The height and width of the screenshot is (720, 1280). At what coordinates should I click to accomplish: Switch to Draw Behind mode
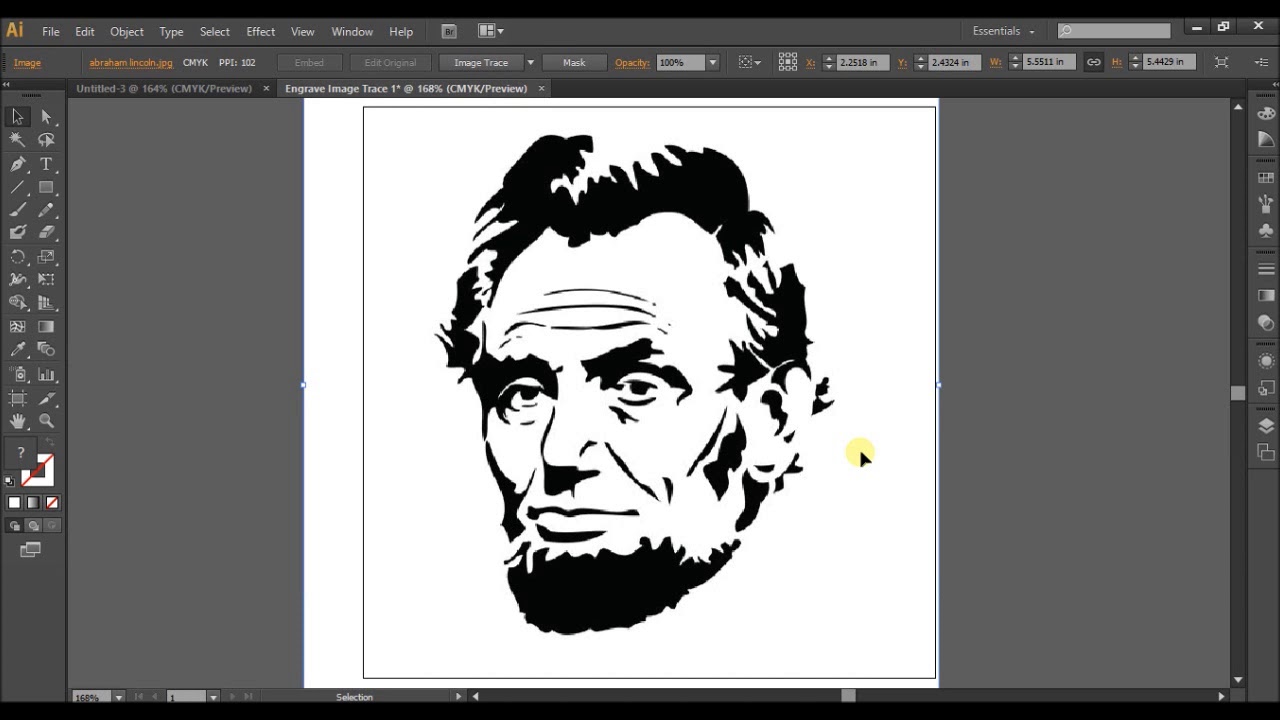point(33,526)
